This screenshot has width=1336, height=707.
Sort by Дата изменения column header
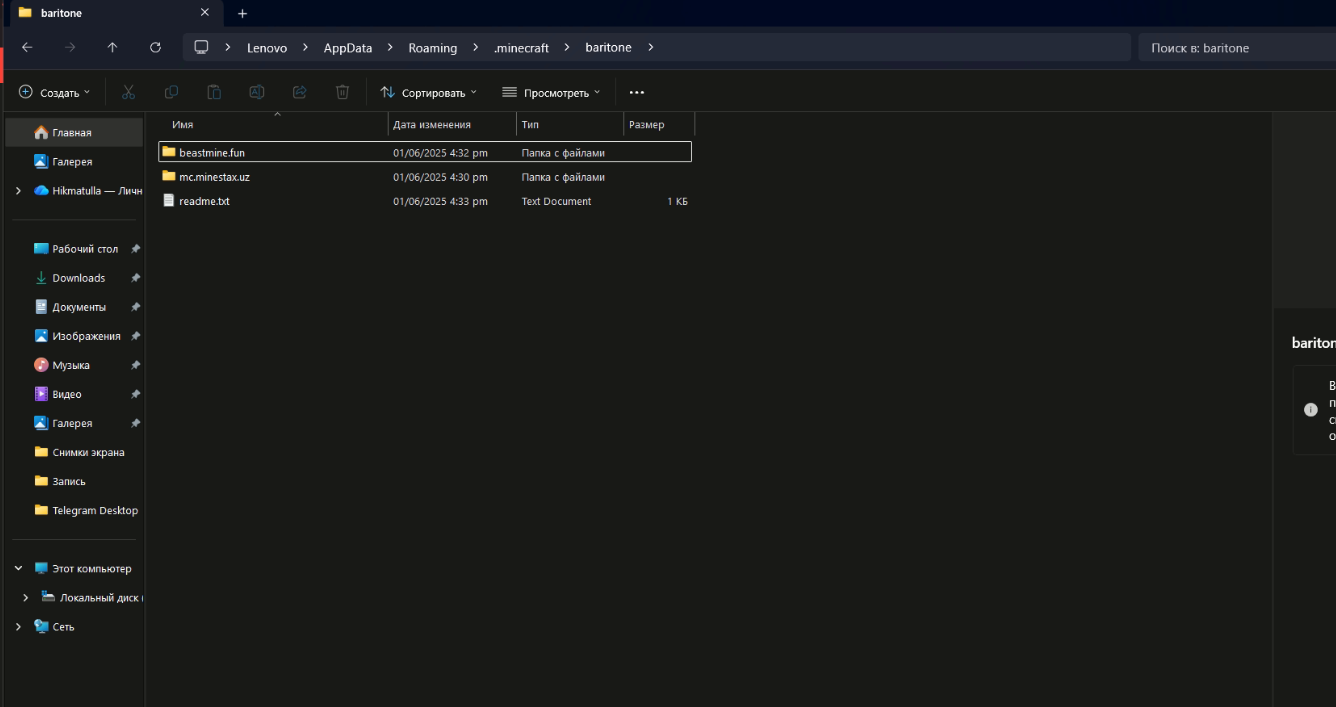coord(432,125)
